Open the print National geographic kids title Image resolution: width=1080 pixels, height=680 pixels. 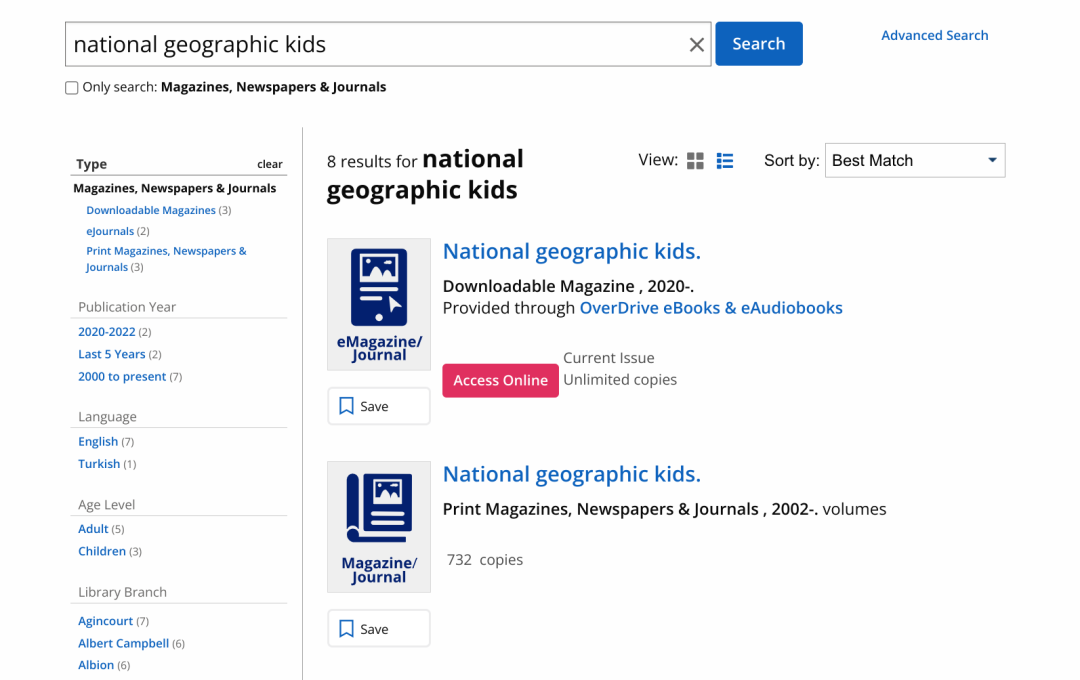tap(572, 474)
